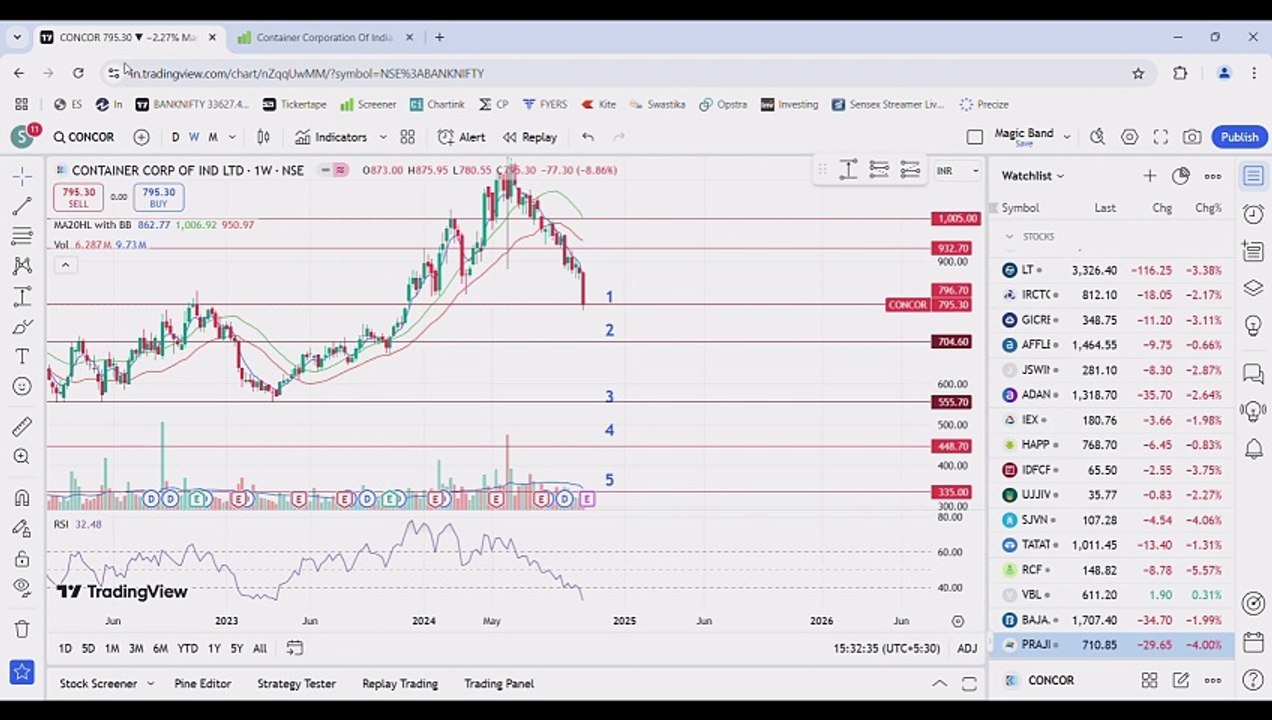The height and width of the screenshot is (720, 1272).
Task: Toggle fullscreen mode
Action: (x=1160, y=137)
